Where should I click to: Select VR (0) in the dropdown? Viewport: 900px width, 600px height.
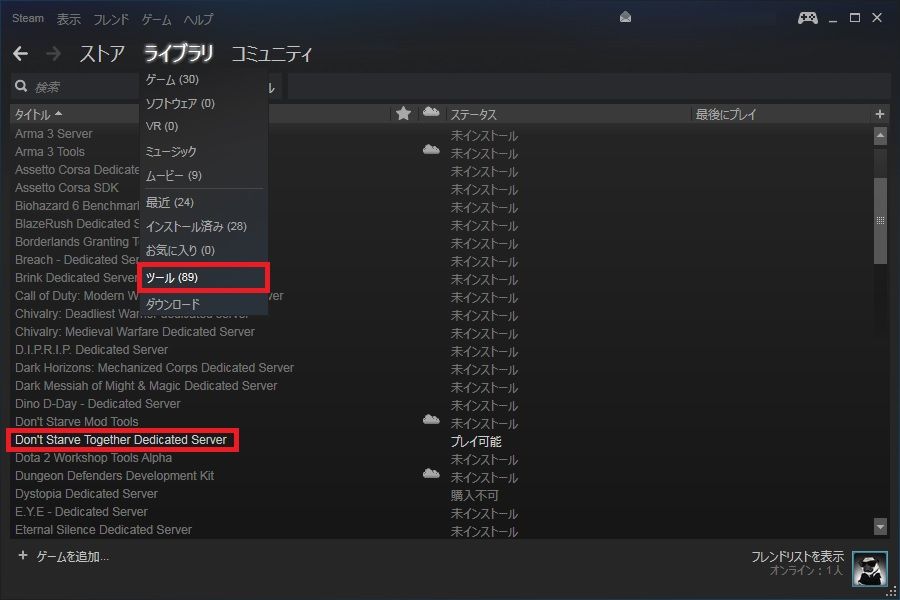204,126
